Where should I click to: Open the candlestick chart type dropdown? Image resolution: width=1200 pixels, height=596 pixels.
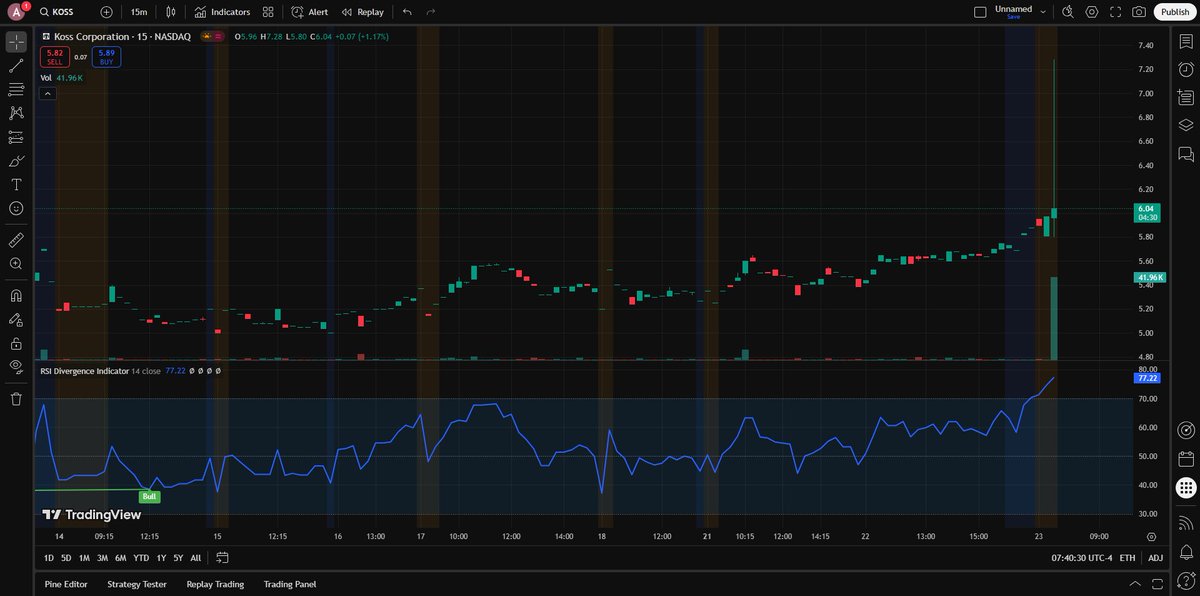[171, 12]
